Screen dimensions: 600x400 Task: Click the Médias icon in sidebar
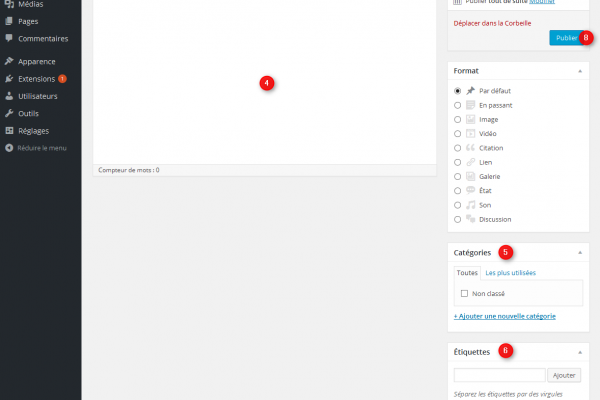click(x=9, y=4)
